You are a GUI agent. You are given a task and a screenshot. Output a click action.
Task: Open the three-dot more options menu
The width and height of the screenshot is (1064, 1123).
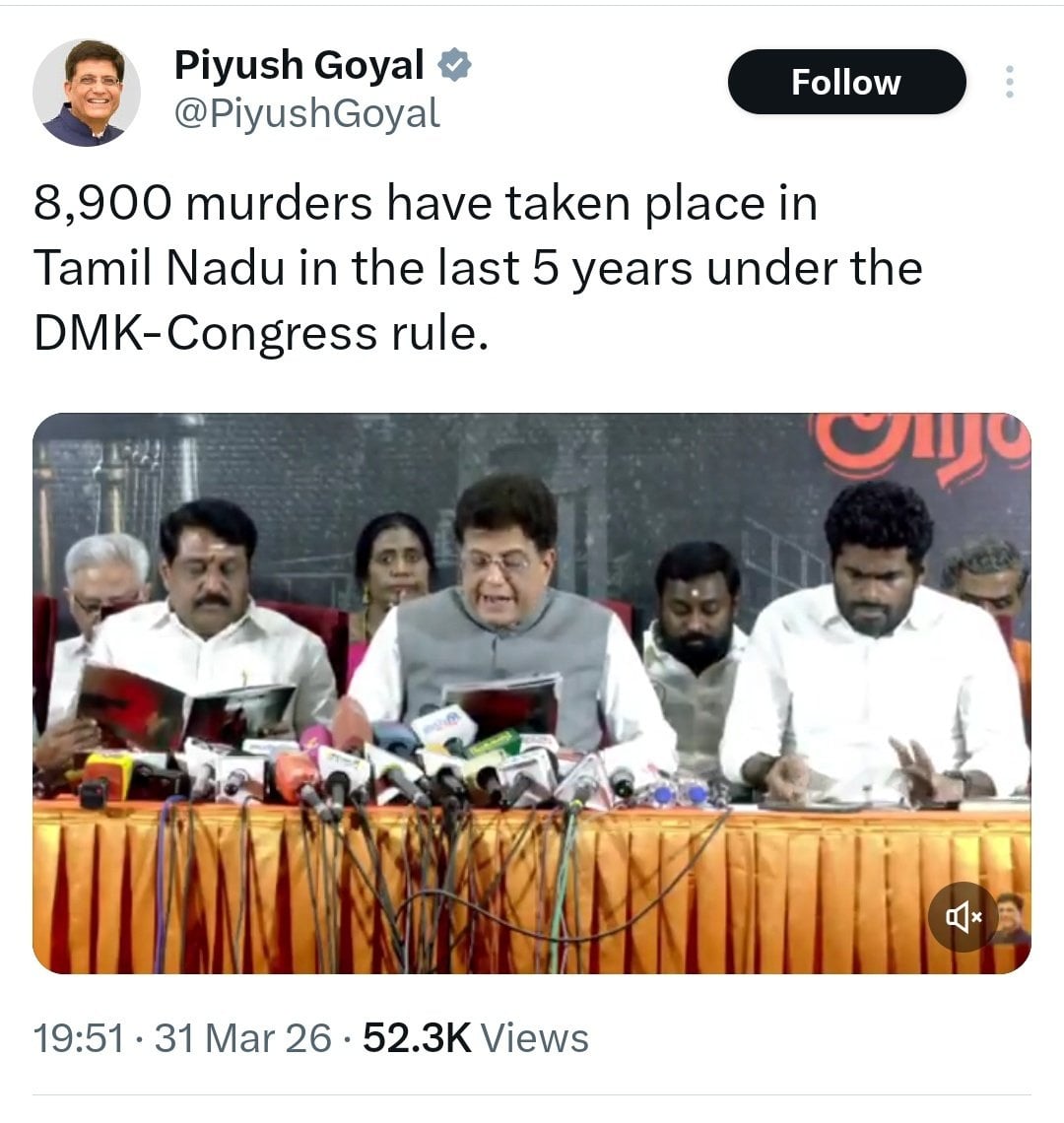point(1009,82)
